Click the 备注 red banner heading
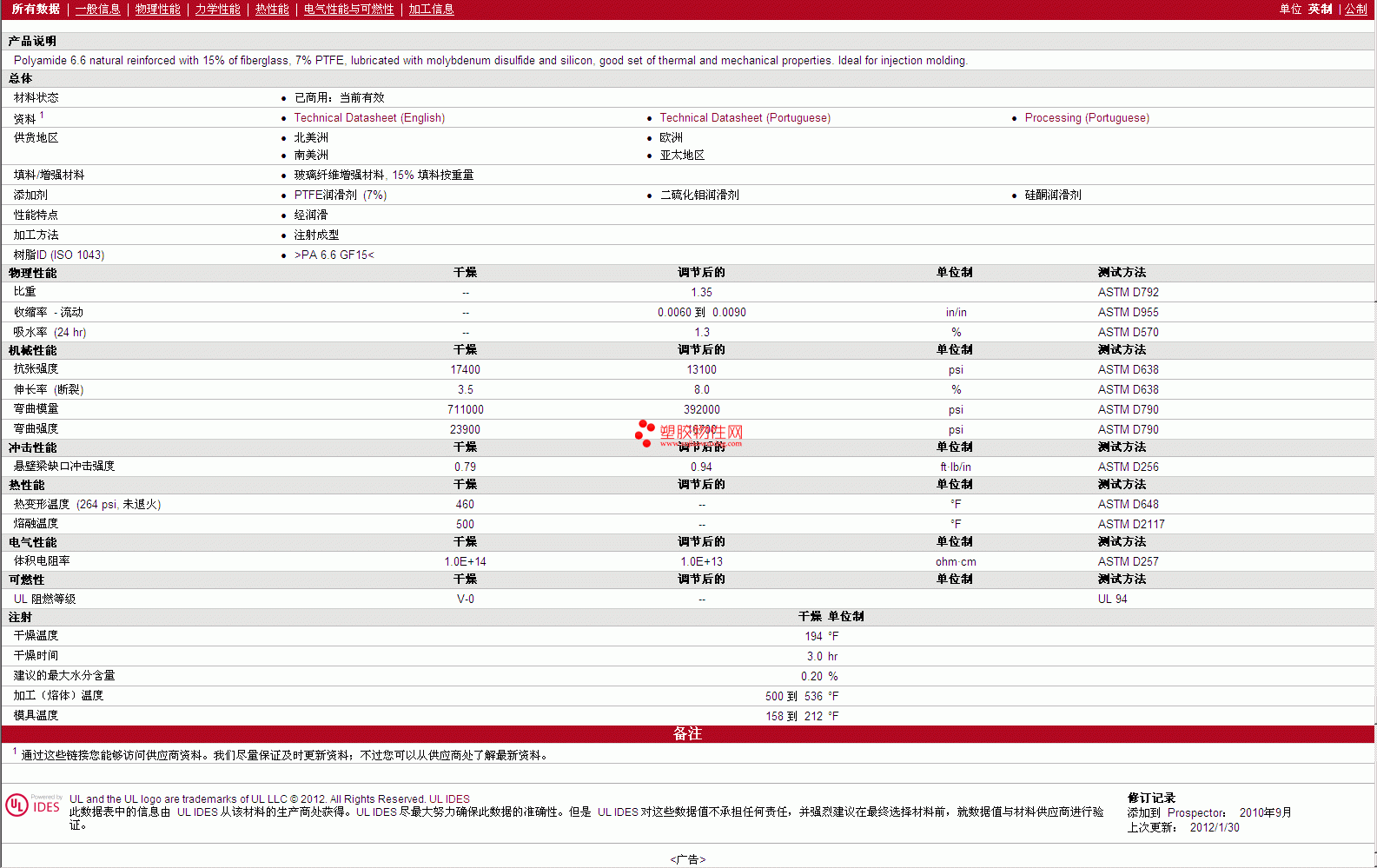Screen dimensions: 1377x868 pos(687,733)
